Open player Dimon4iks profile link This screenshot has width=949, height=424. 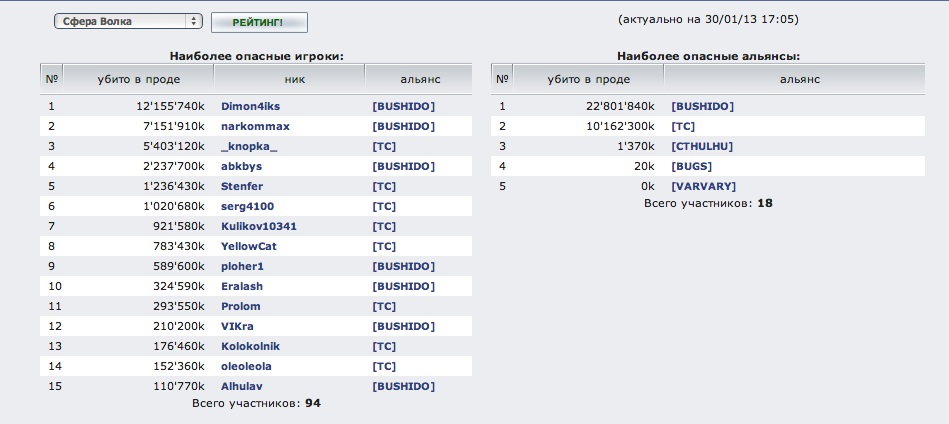pyautogui.click(x=253, y=106)
